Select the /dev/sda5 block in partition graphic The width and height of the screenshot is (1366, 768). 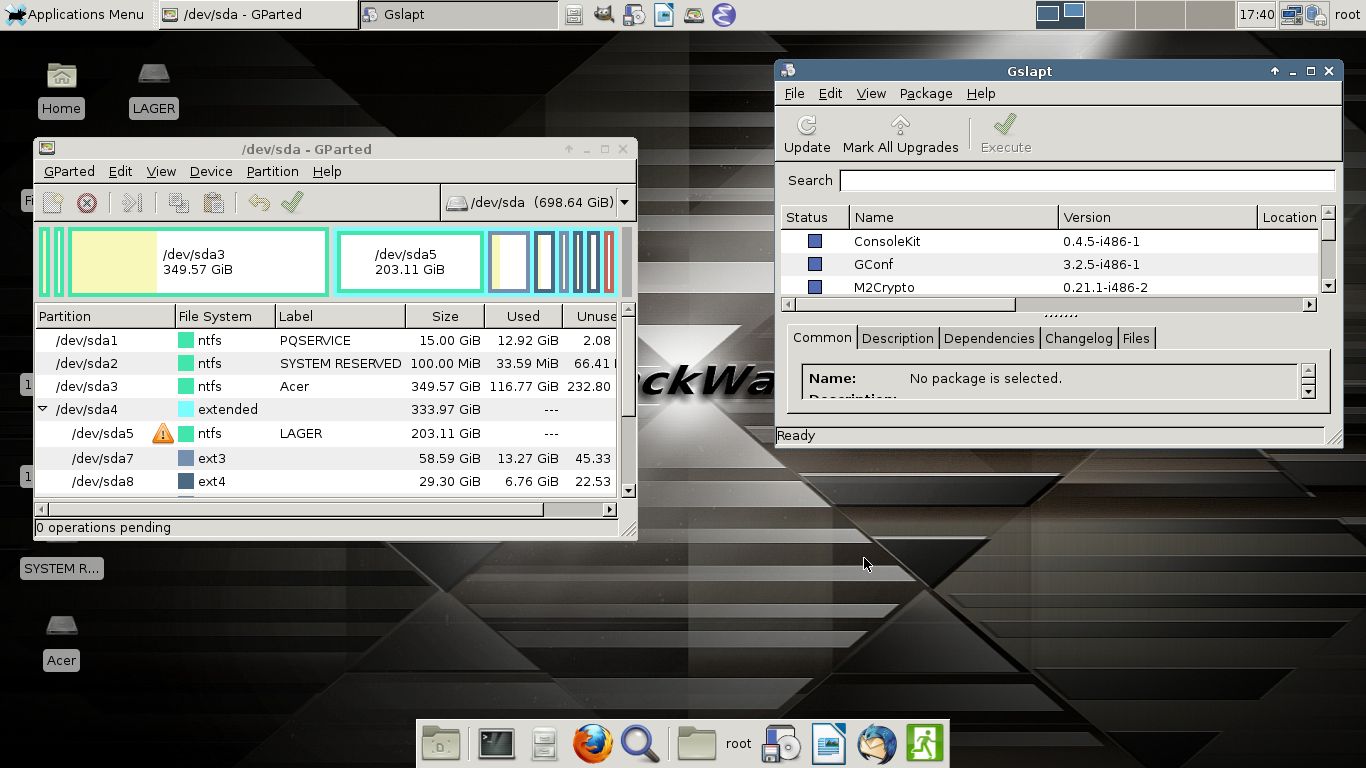click(411, 262)
